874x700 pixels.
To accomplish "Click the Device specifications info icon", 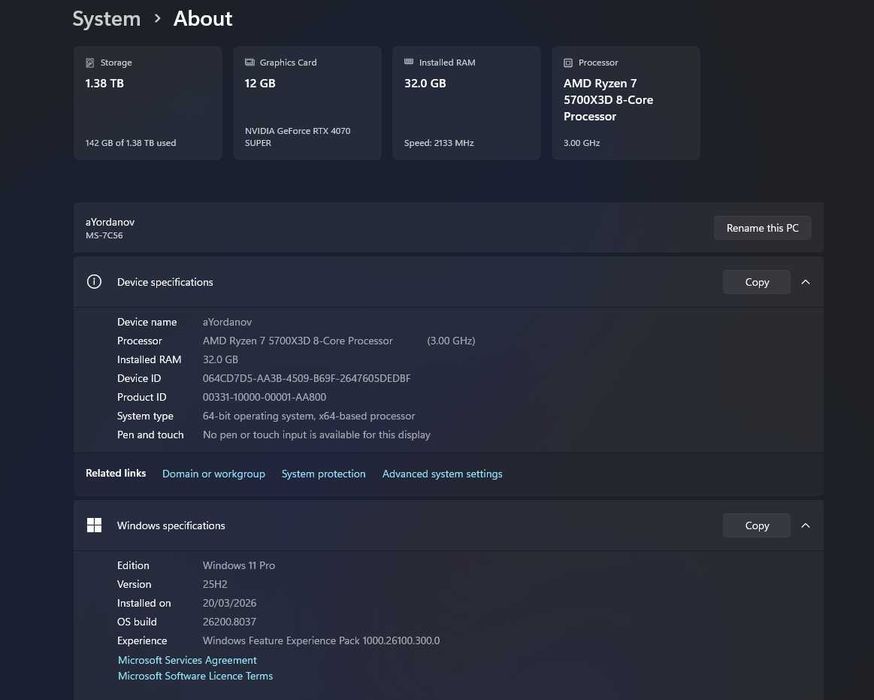I will pos(94,282).
